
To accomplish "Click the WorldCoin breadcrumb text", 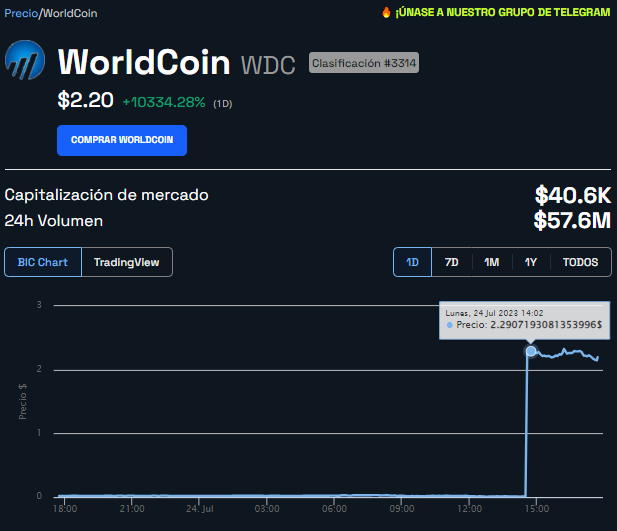I will (x=70, y=13).
